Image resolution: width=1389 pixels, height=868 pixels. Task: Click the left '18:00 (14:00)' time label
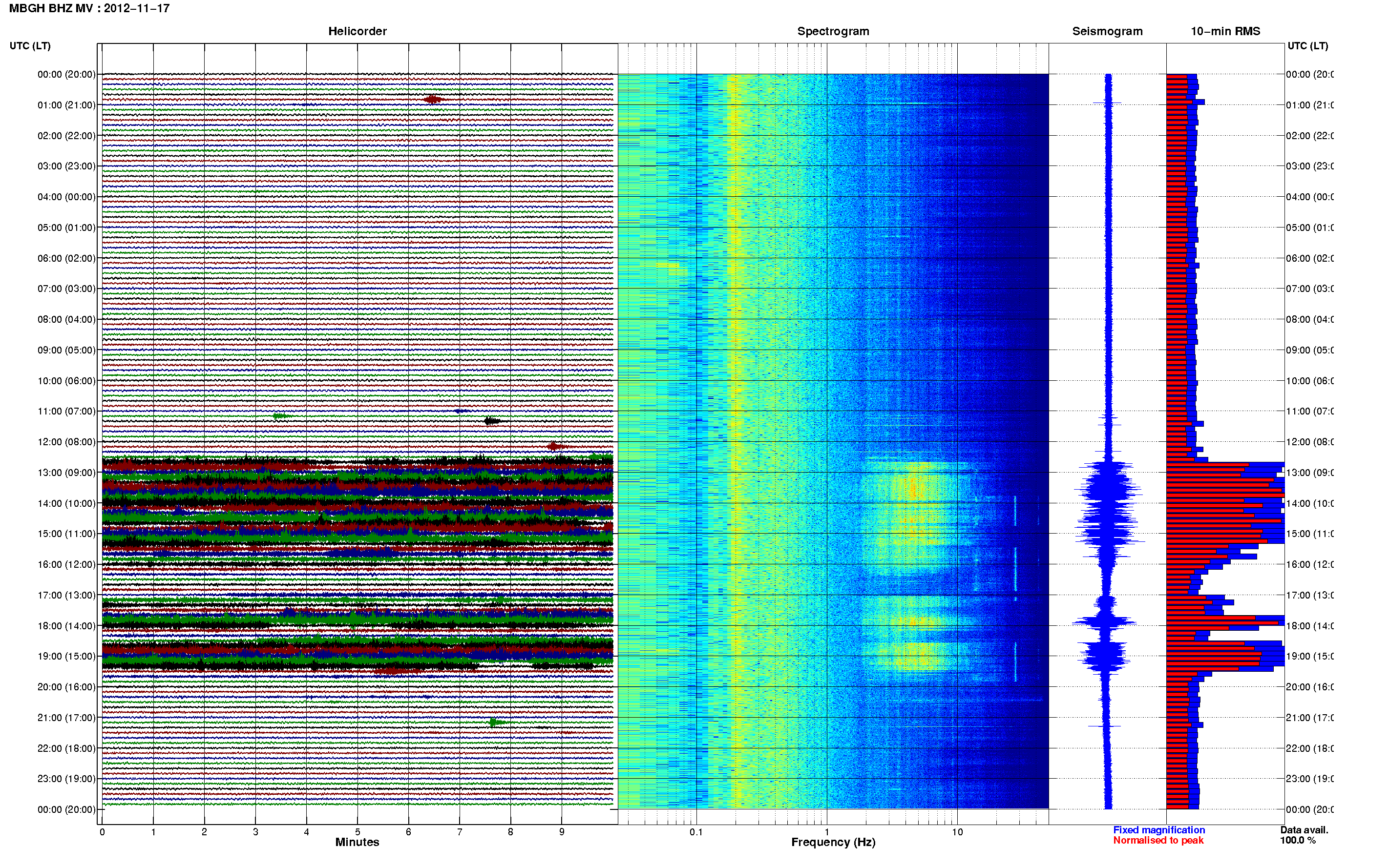(66, 626)
